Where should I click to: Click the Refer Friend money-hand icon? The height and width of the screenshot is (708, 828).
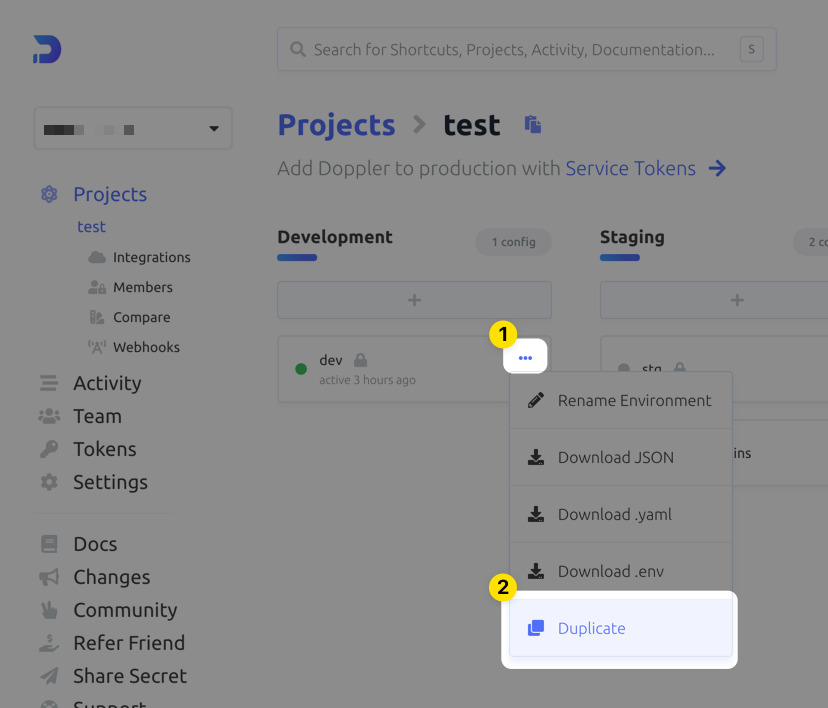coord(49,643)
